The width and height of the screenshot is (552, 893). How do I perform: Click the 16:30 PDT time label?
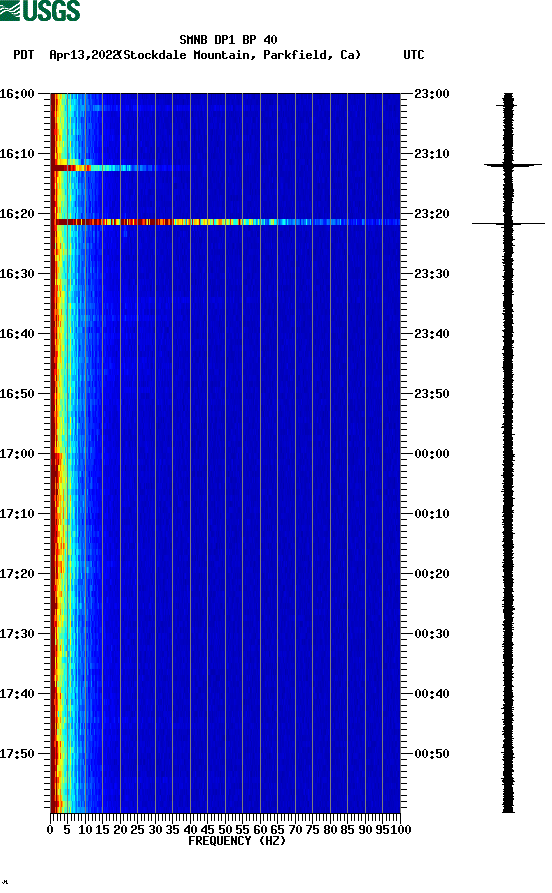pos(17,273)
